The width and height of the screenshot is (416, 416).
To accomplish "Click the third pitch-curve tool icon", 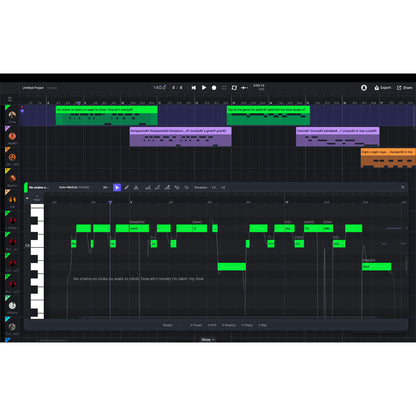I will (167, 188).
